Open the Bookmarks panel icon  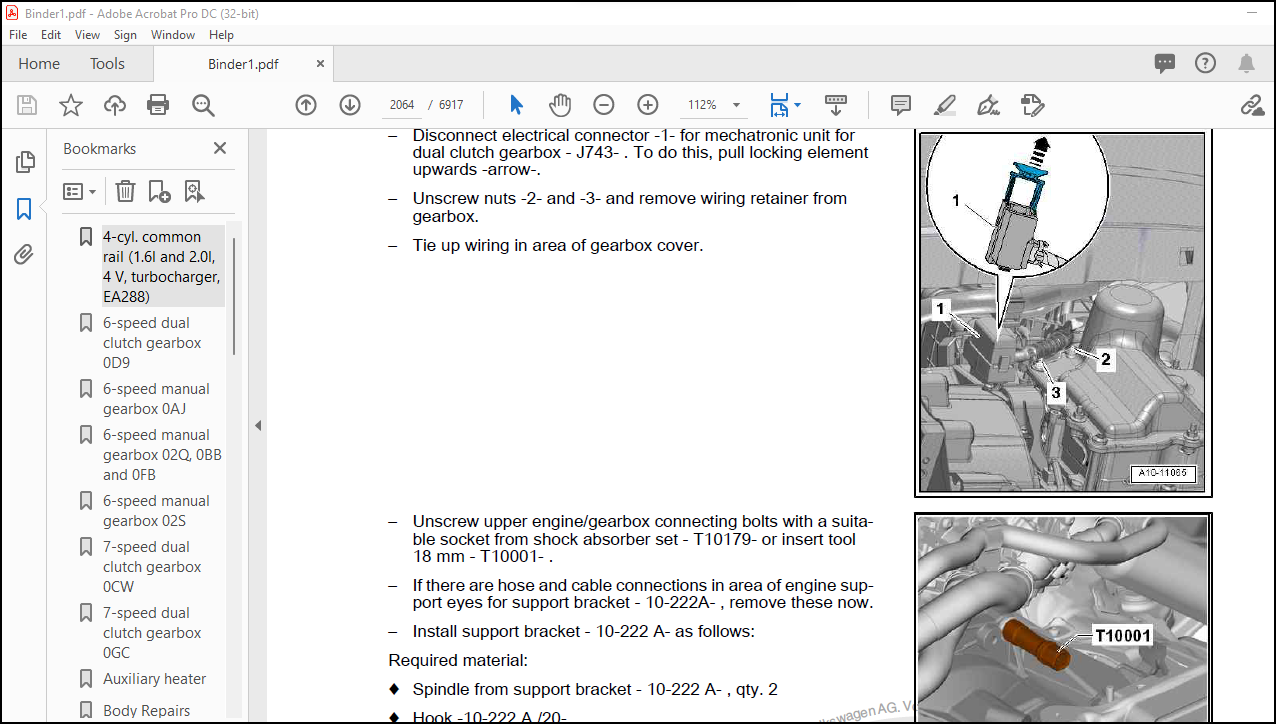tap(24, 208)
